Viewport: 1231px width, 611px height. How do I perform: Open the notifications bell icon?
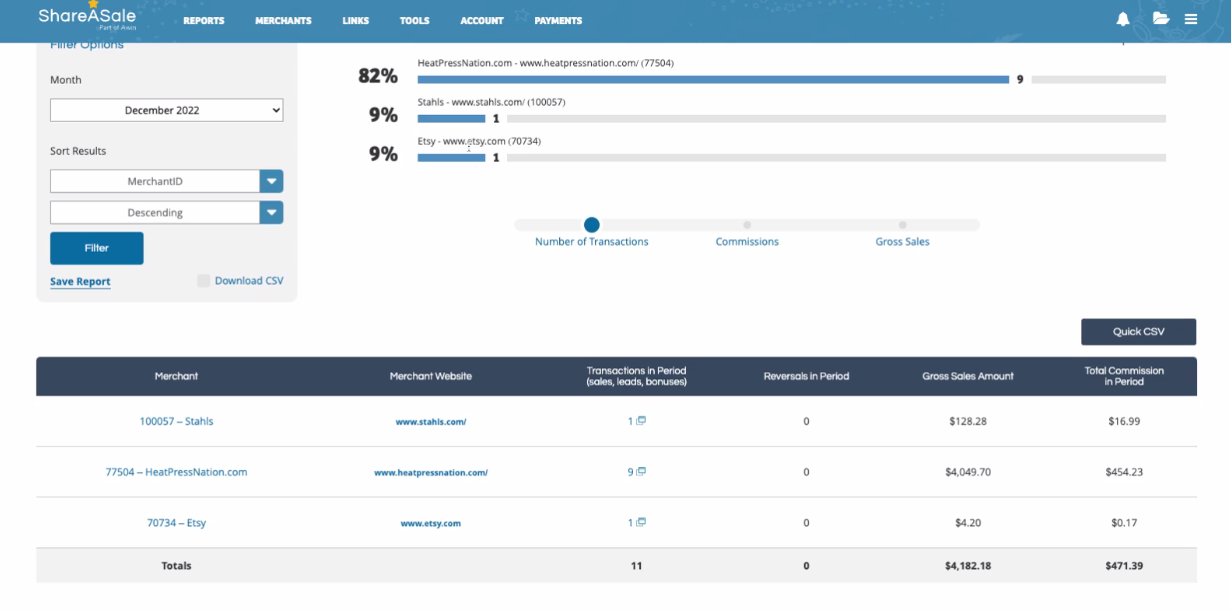pos(1123,19)
